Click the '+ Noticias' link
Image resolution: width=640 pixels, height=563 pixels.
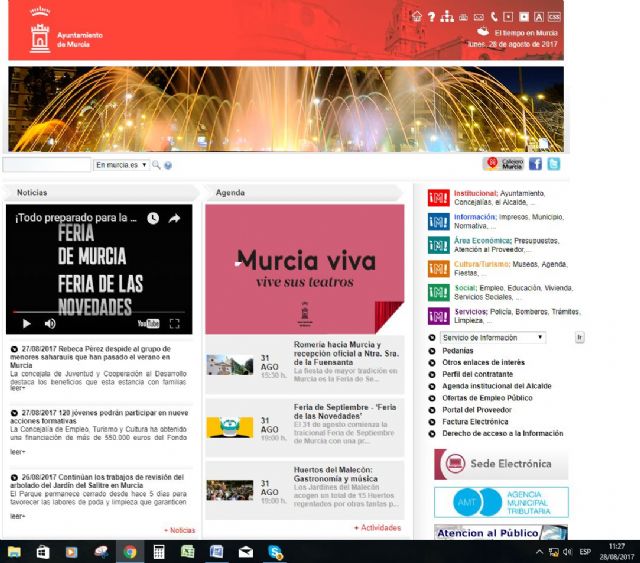(179, 530)
